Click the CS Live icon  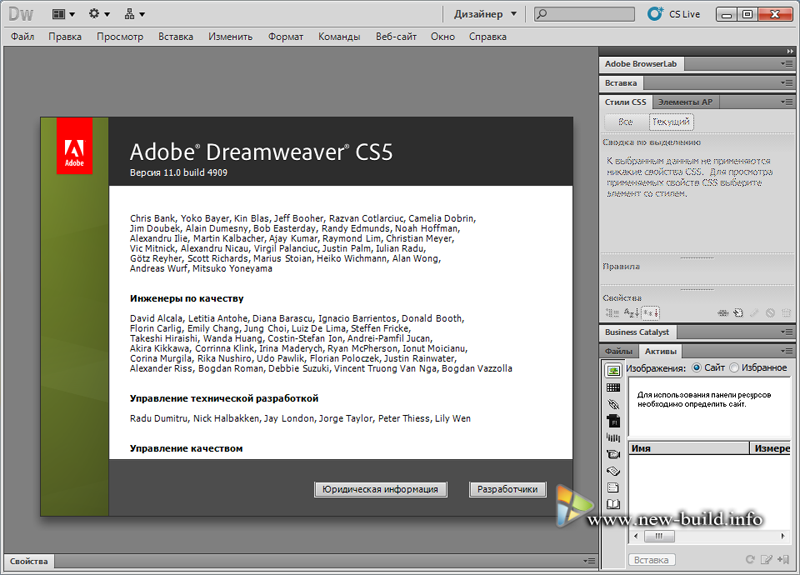(x=655, y=14)
